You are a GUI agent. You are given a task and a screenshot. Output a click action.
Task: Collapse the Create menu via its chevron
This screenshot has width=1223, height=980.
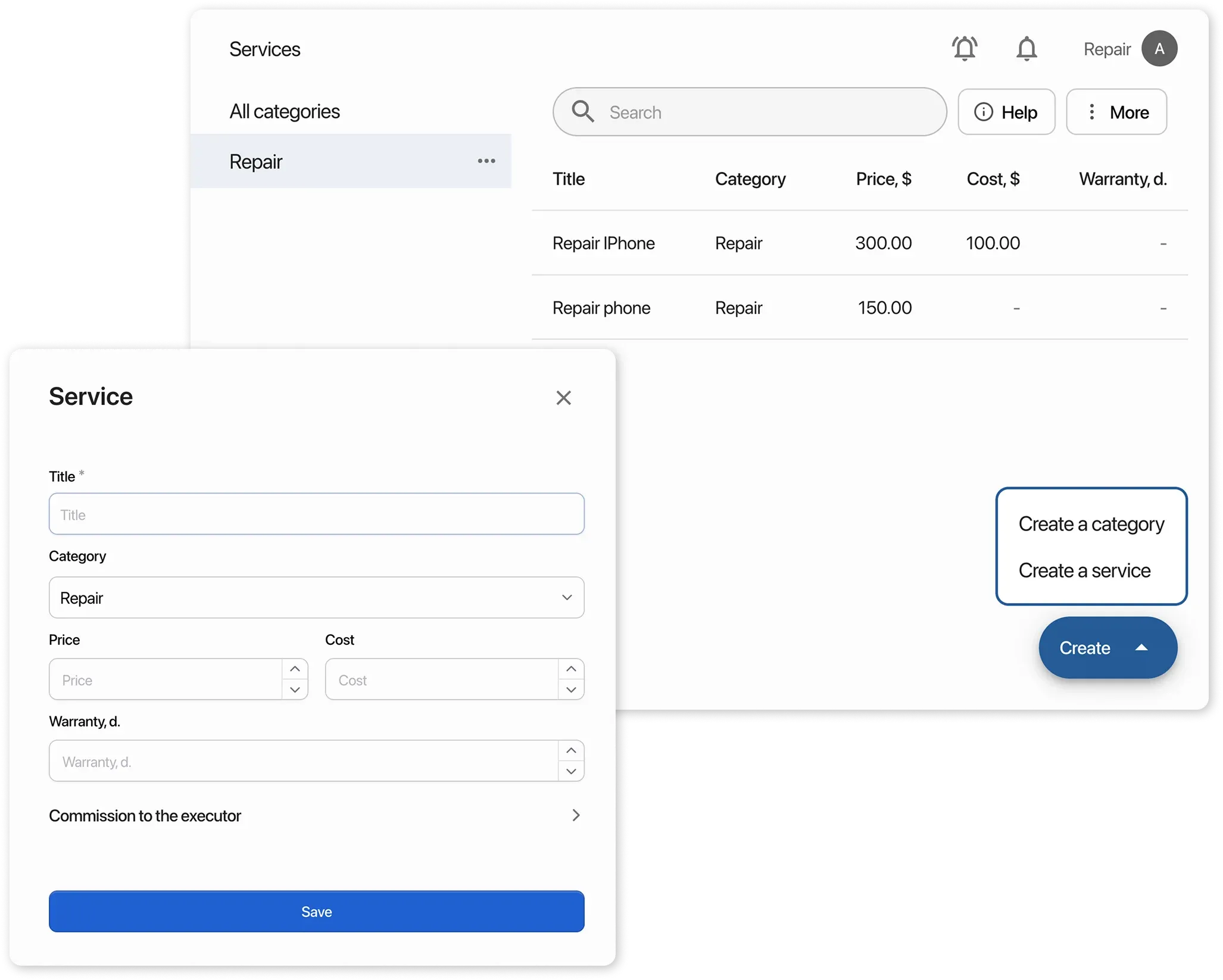tap(1142, 648)
